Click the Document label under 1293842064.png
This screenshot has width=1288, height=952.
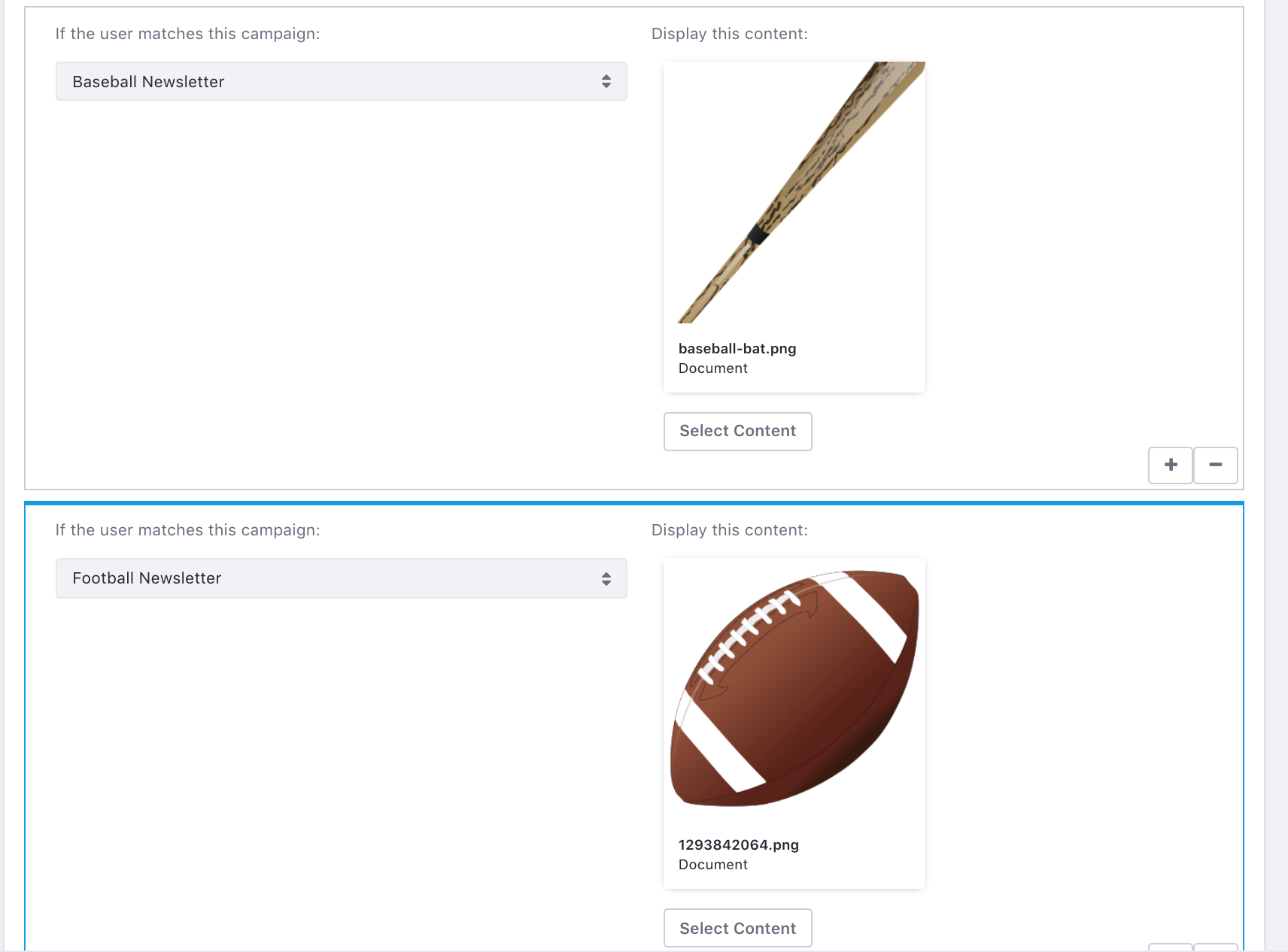click(713, 864)
